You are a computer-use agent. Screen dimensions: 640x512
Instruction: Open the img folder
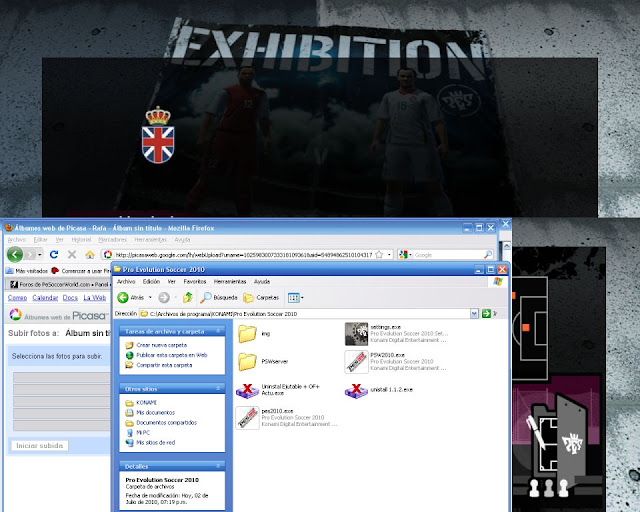coord(247,333)
